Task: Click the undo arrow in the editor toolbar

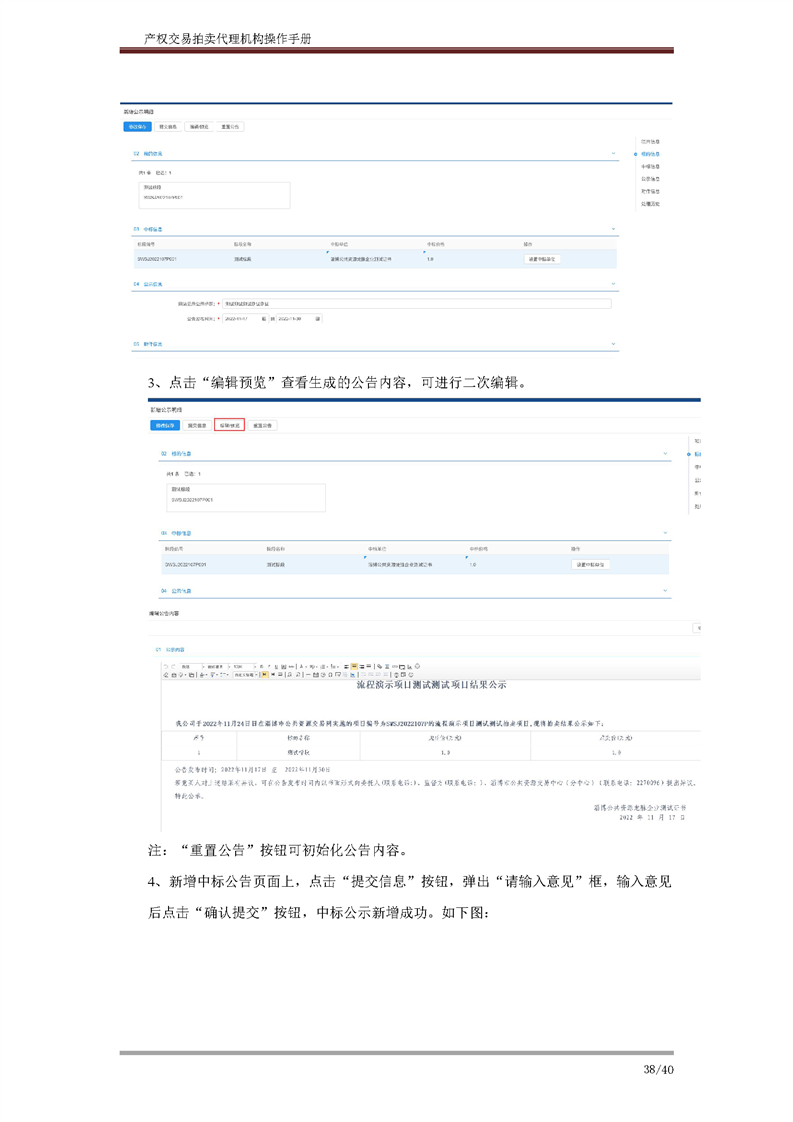Action: pos(166,666)
